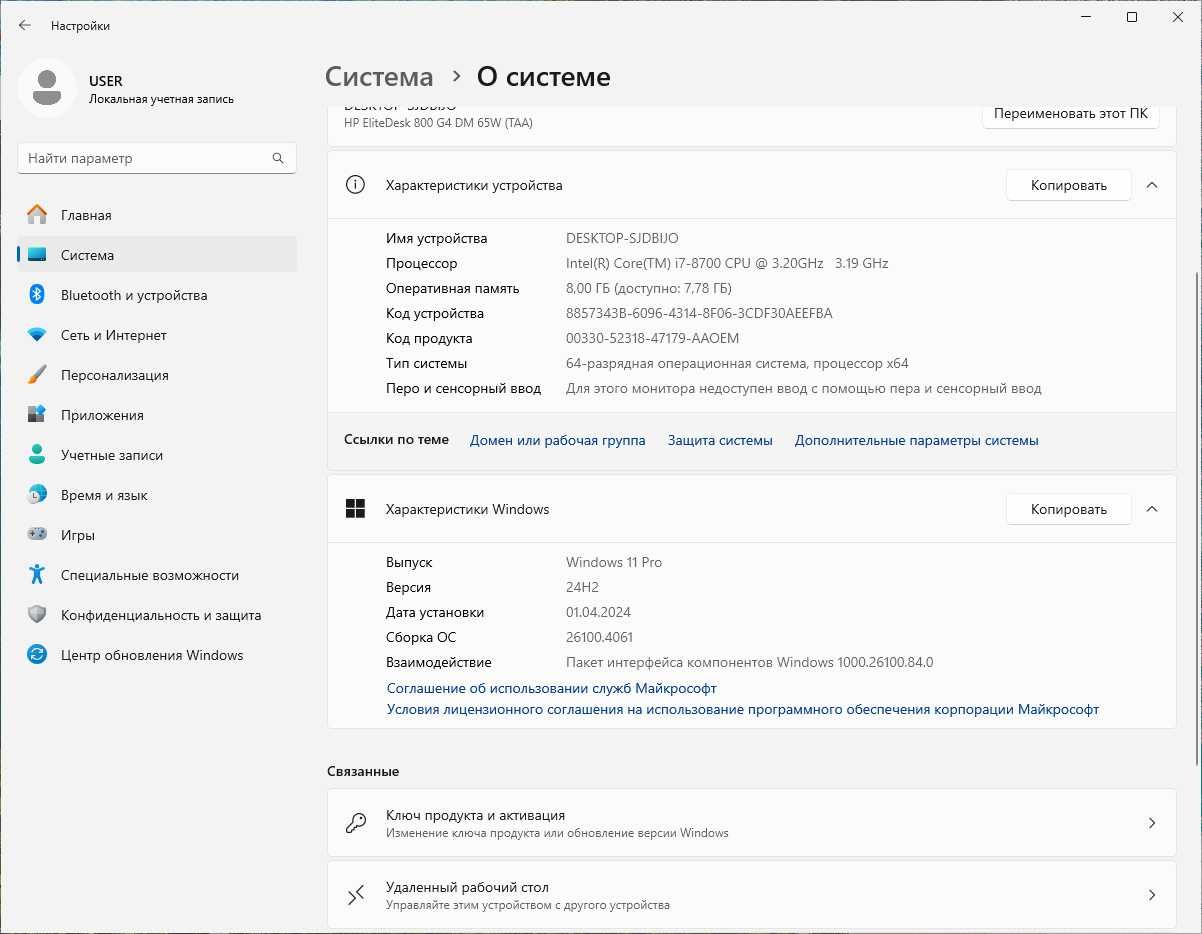Click the pen and touch input unavailable text

803,388
